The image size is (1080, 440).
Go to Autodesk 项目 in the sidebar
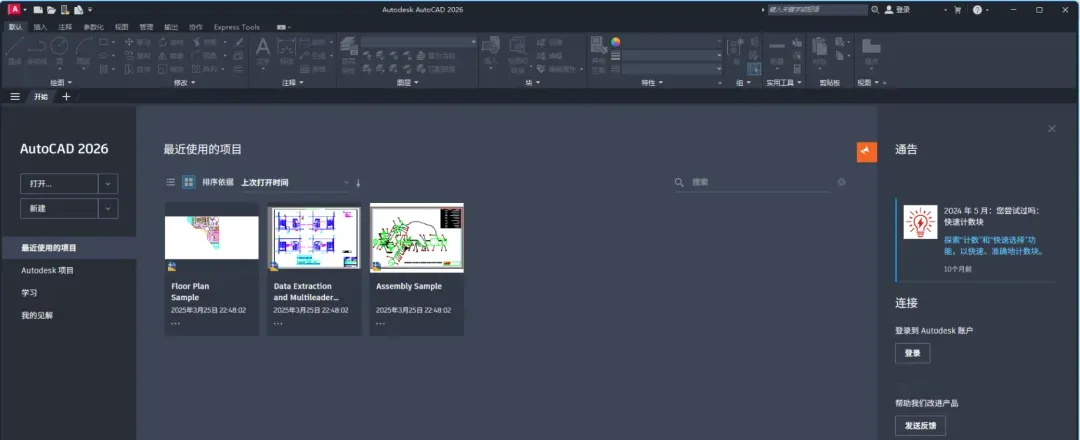click(x=48, y=271)
